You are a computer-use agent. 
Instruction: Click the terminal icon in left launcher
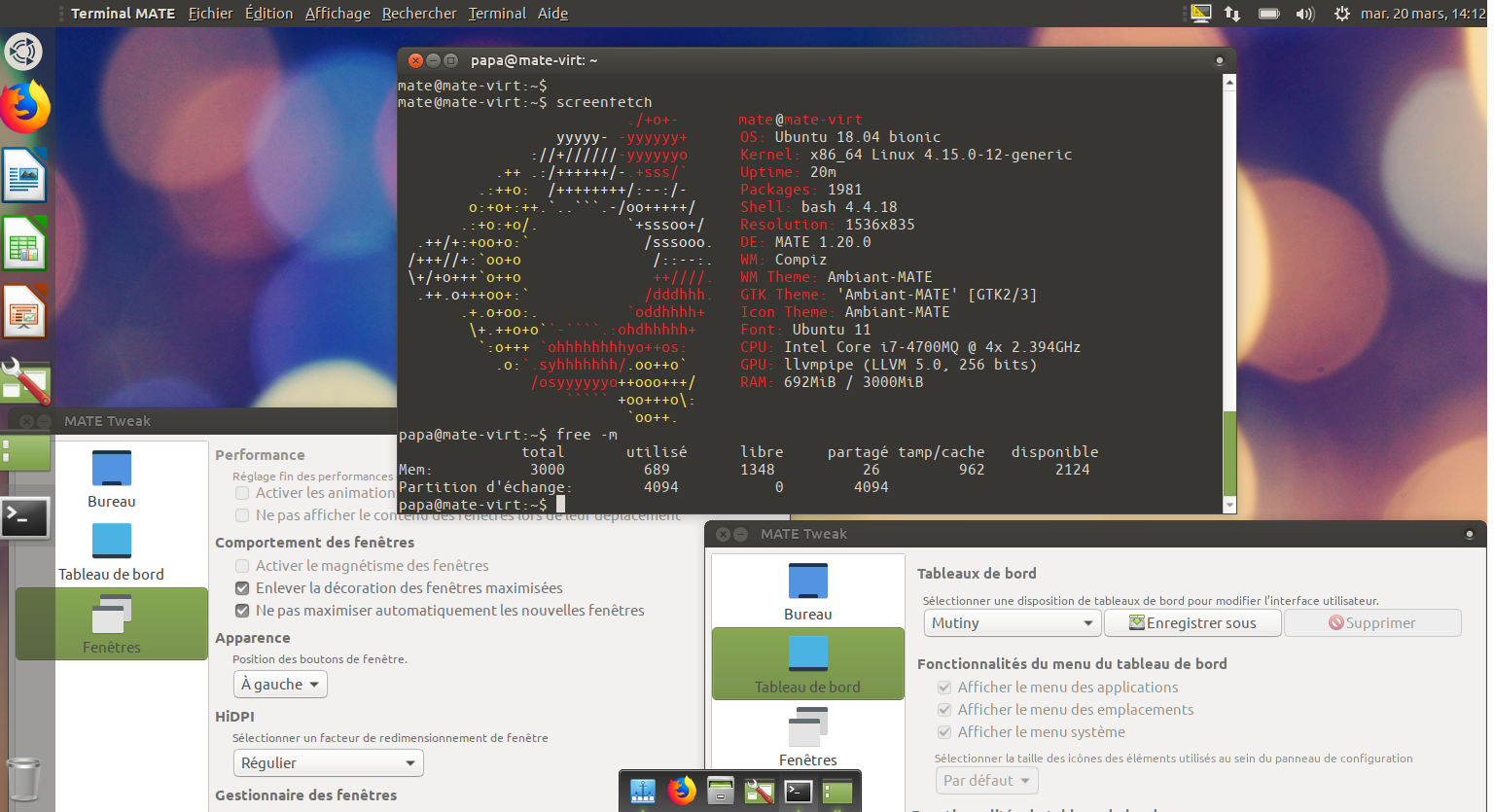coord(24,517)
